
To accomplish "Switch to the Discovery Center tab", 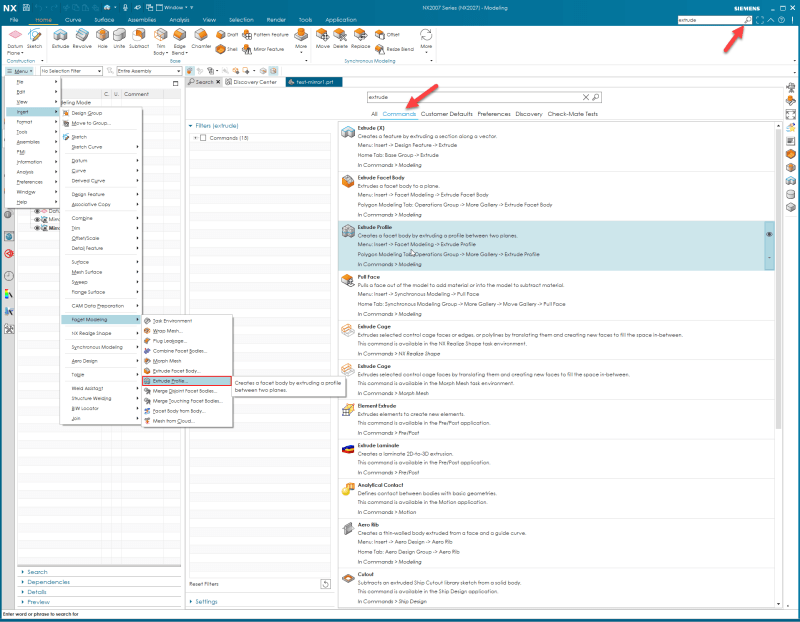I will pos(251,82).
